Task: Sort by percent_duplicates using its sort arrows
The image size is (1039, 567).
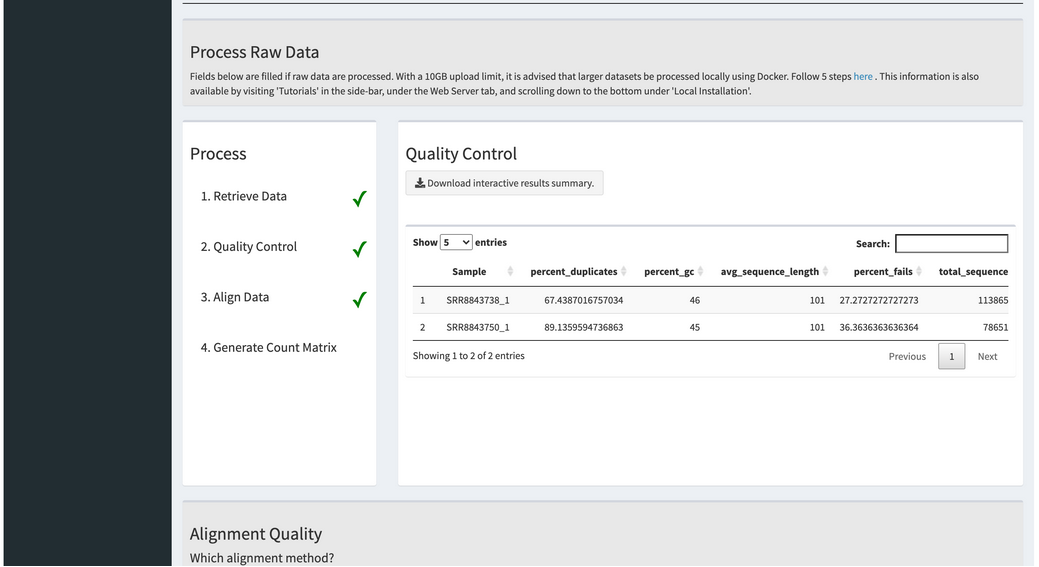Action: (624, 272)
